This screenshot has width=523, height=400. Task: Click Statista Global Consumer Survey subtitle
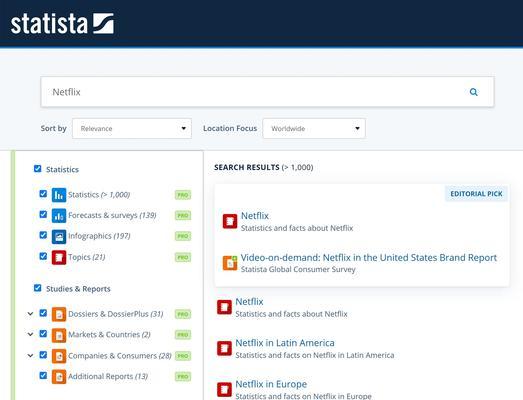point(298,269)
